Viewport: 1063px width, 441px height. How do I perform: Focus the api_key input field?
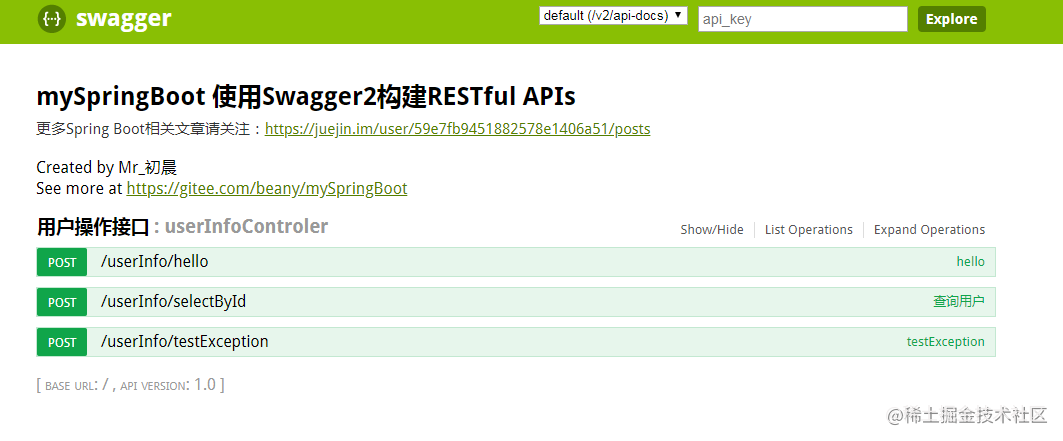tap(803, 19)
